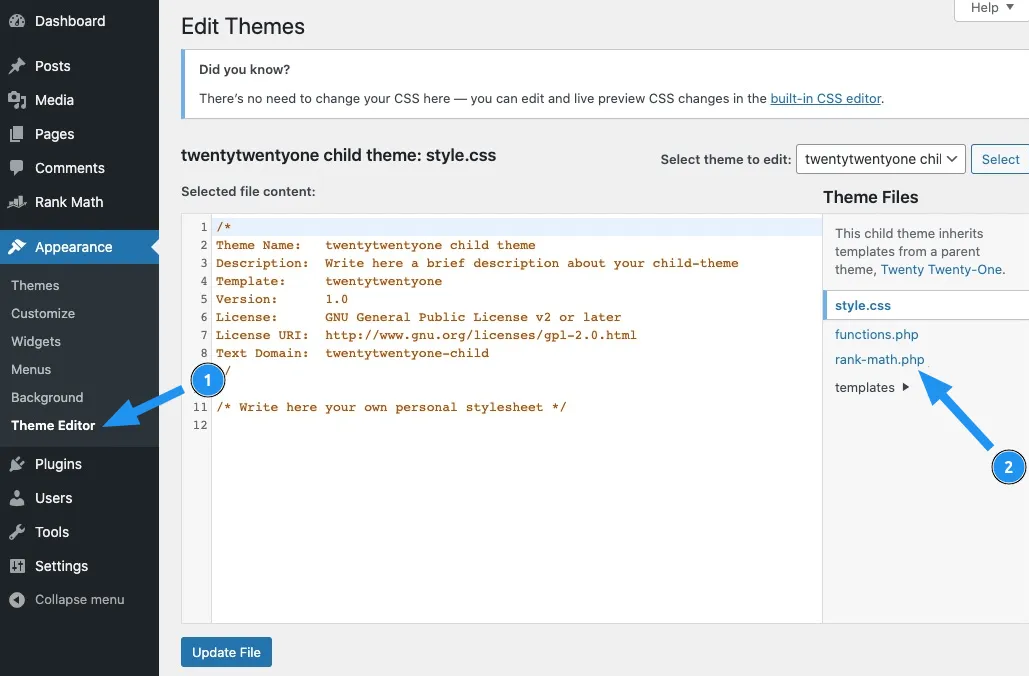Image resolution: width=1029 pixels, height=676 pixels.
Task: Open the Themes submenu item
Action: [x=35, y=285]
